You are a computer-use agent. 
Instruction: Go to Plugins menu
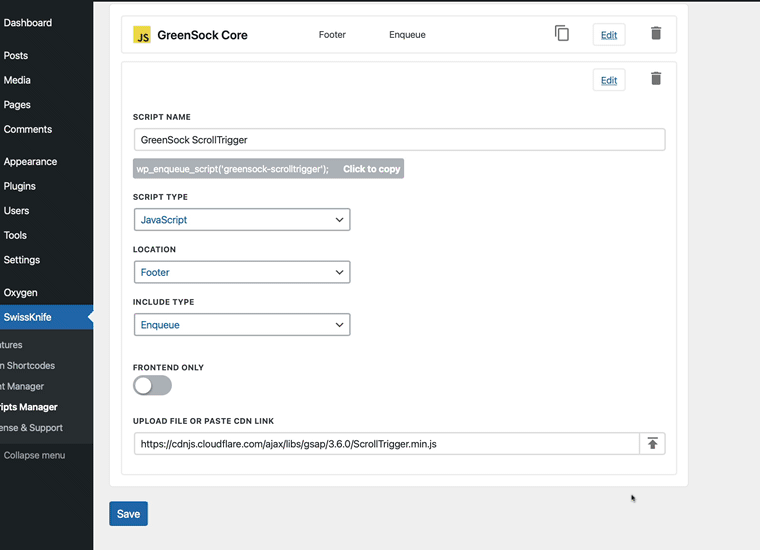(x=20, y=186)
